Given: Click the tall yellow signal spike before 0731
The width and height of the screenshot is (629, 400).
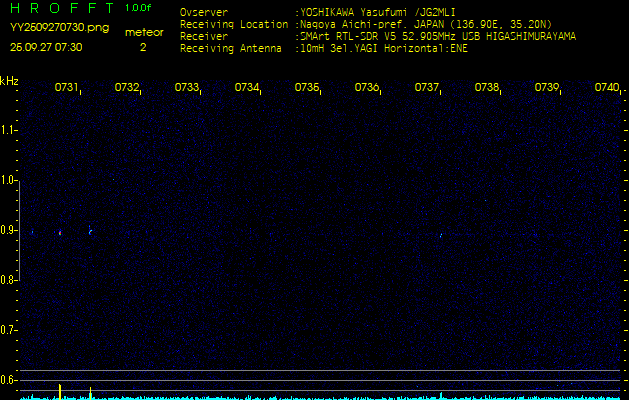Looking at the screenshot, I should (x=60, y=392).
